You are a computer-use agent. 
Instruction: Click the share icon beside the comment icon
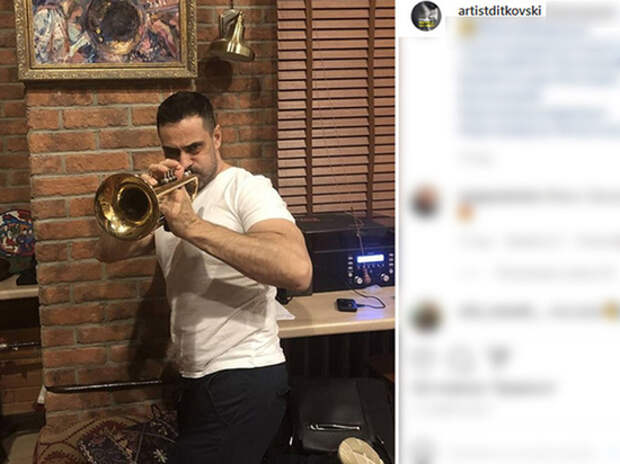coord(499,356)
